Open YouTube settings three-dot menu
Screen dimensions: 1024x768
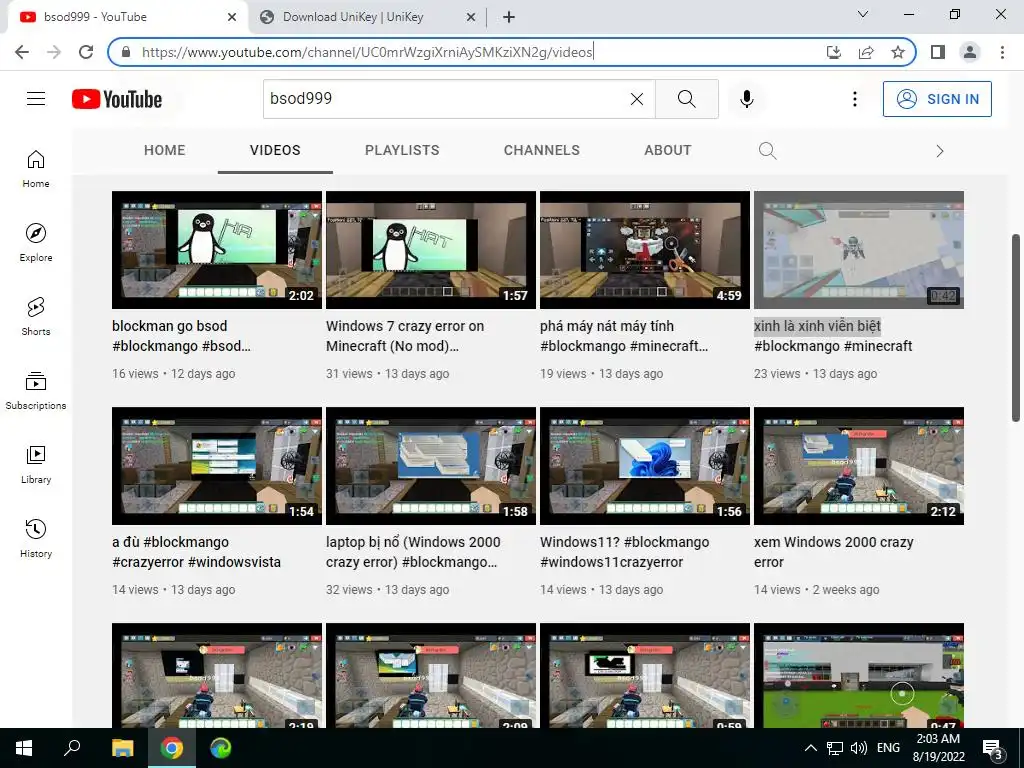(x=854, y=99)
